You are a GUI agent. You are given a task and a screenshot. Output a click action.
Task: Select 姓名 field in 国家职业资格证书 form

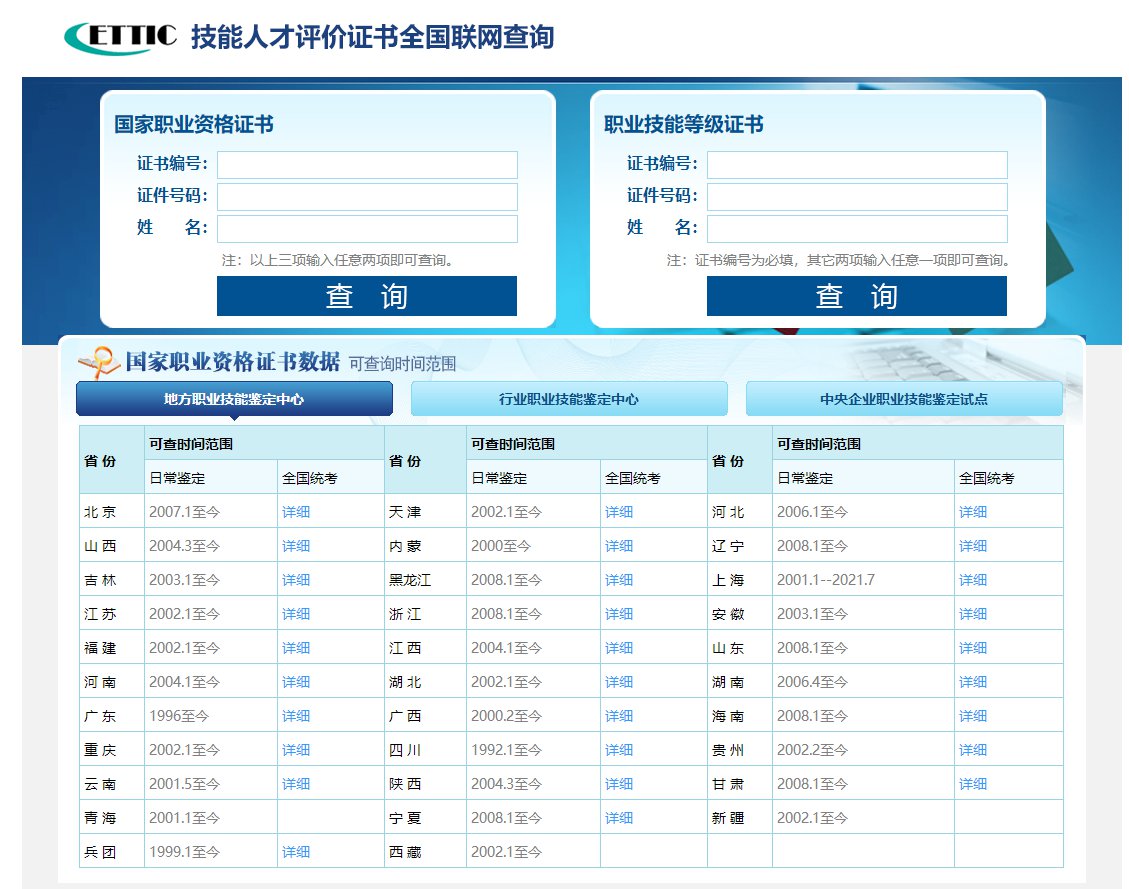(367, 229)
